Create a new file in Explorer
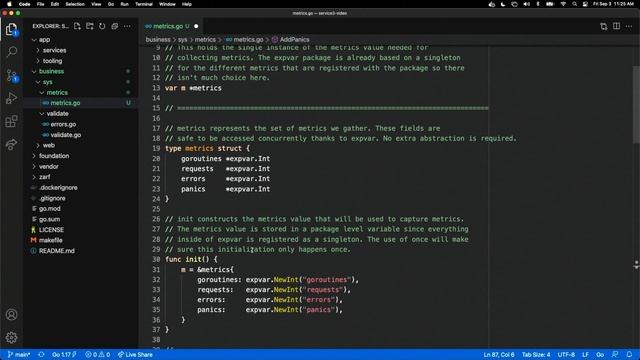Image resolution: width=640 pixels, height=360 pixels. pyautogui.click(x=77, y=26)
